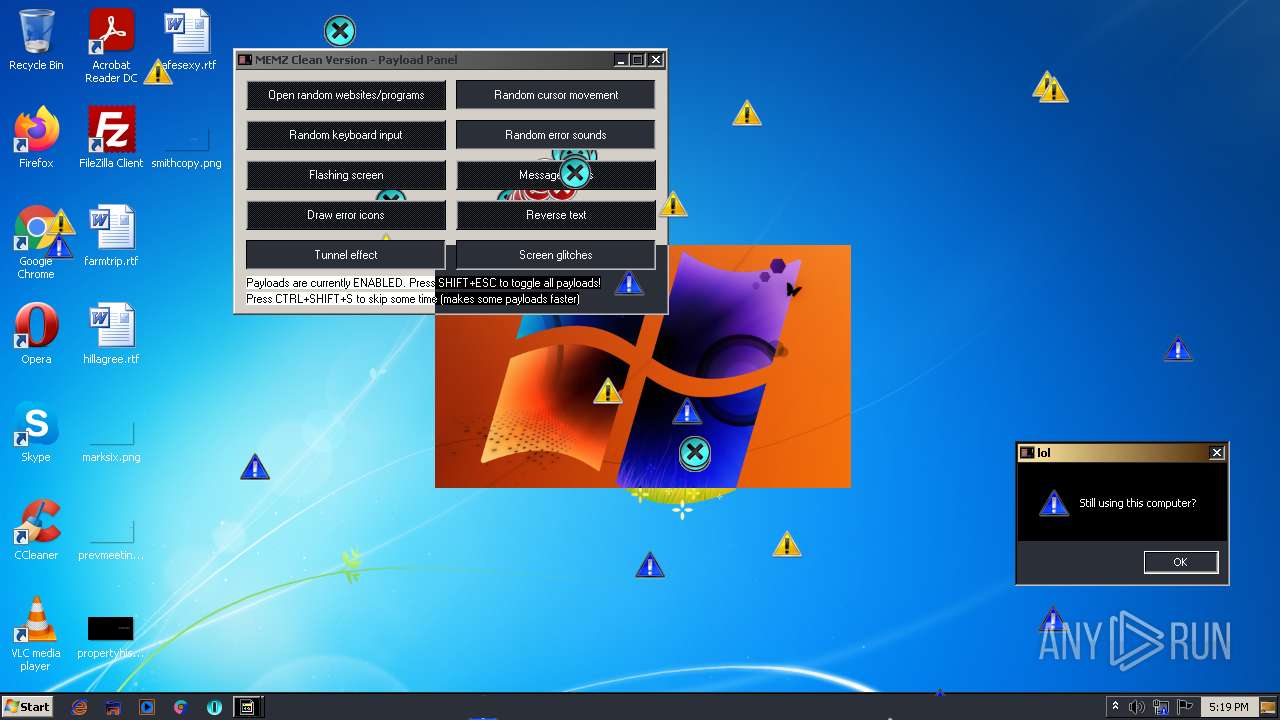
Task: Click the MEMZ Payload Panel title bar
Action: coord(425,60)
